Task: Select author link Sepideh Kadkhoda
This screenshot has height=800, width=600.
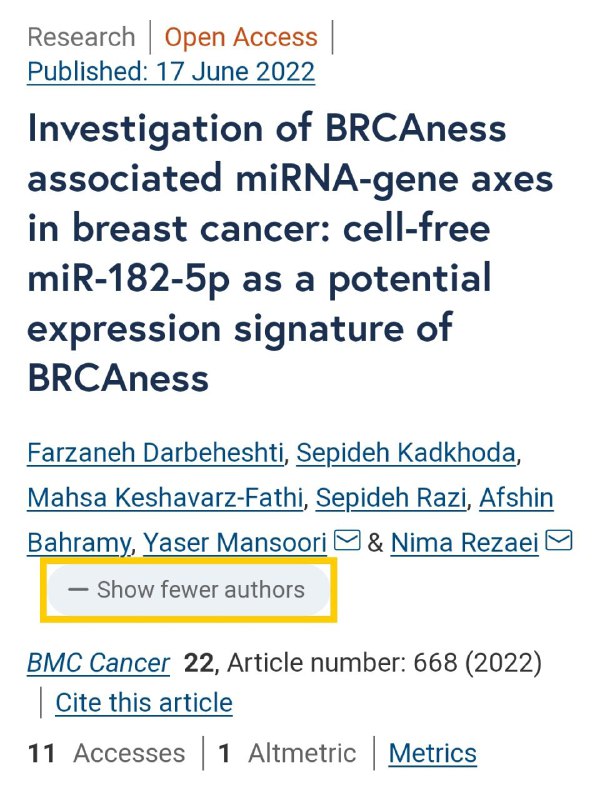Action: [x=406, y=453]
